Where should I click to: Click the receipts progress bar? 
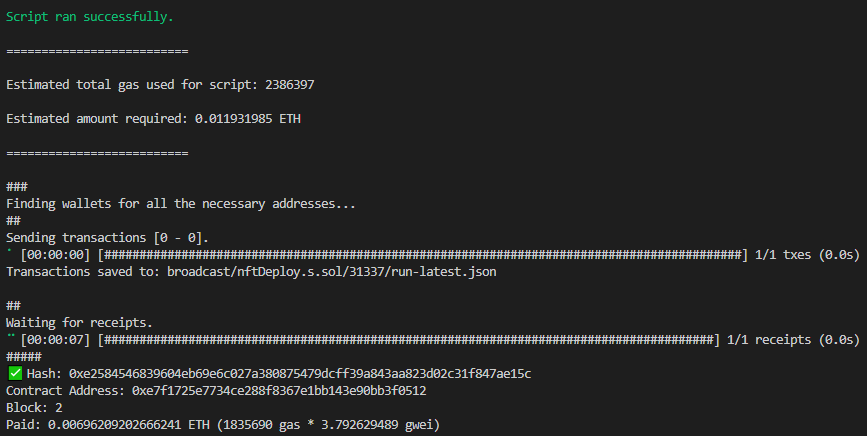(x=411, y=340)
